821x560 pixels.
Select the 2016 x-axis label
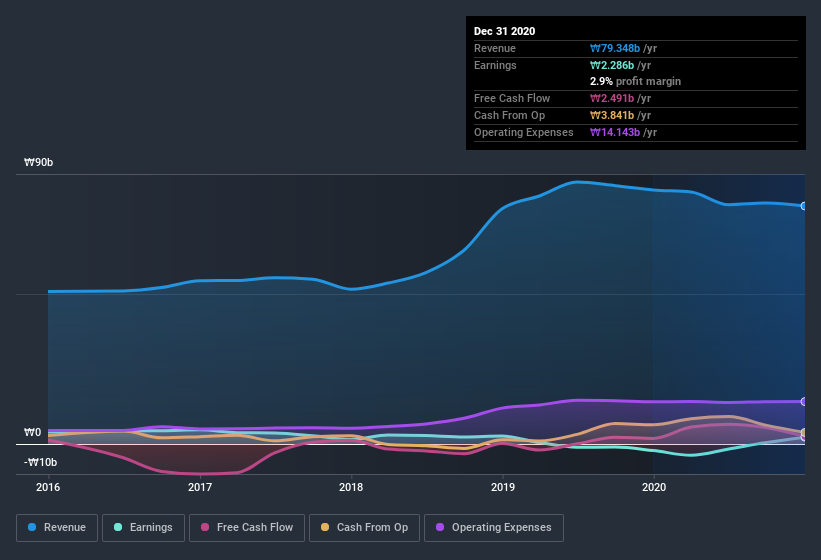pyautogui.click(x=48, y=487)
